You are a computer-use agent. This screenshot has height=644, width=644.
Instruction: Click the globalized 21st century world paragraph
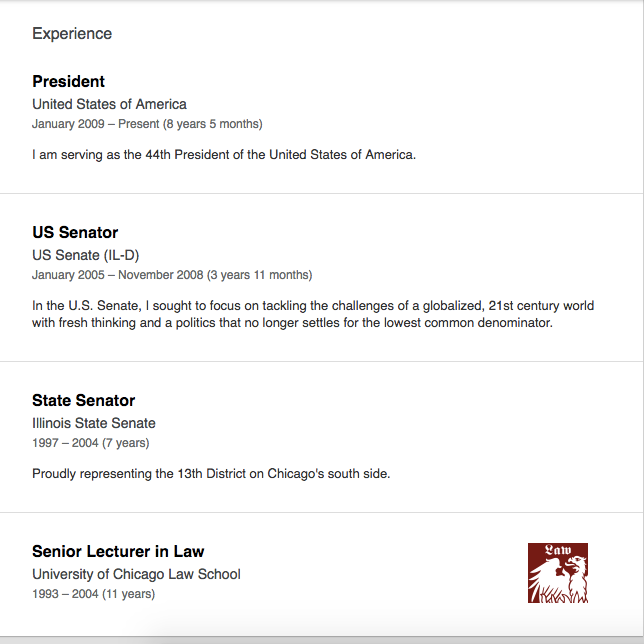[313, 314]
